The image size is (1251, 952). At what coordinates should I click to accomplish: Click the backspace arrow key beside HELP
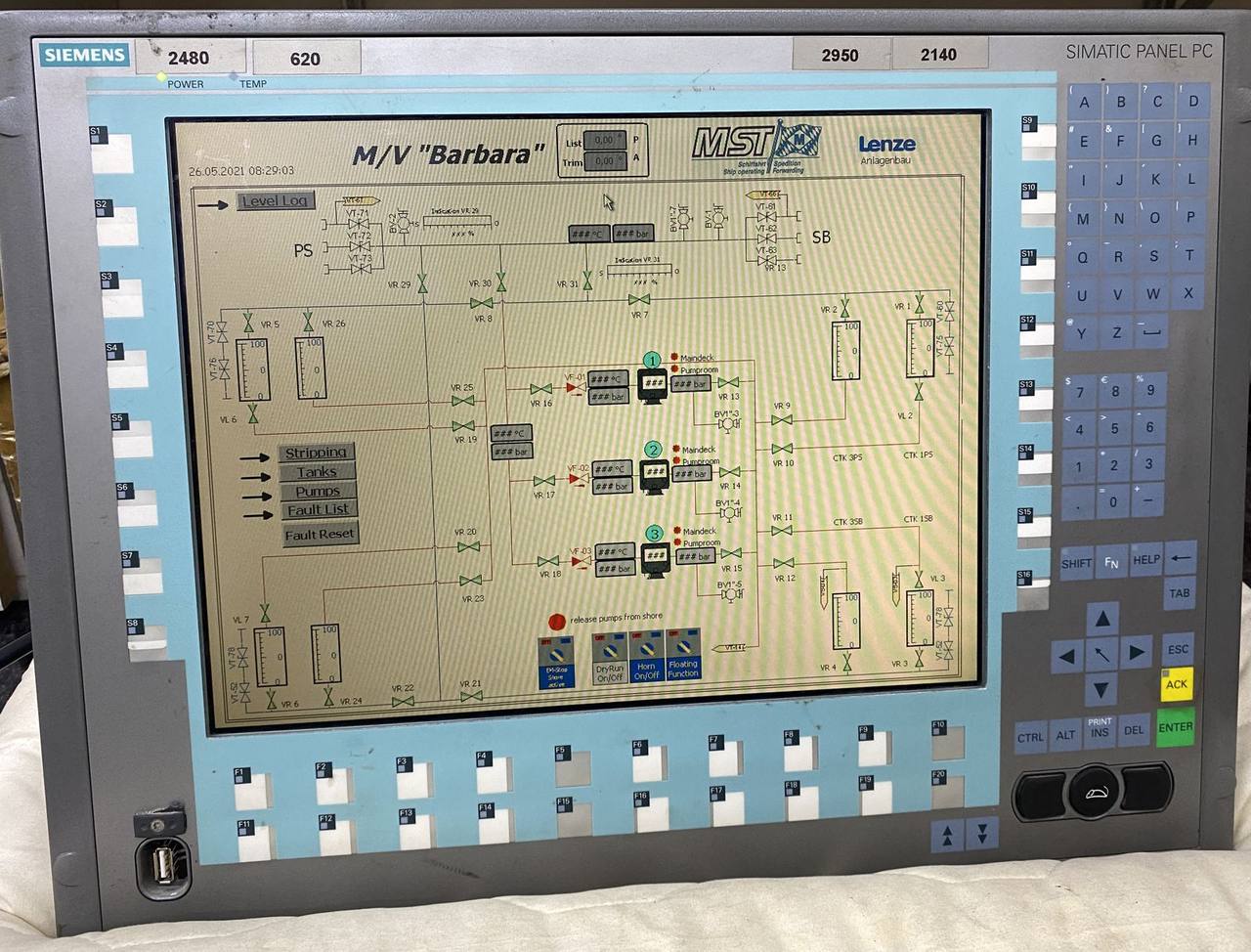(x=1181, y=558)
